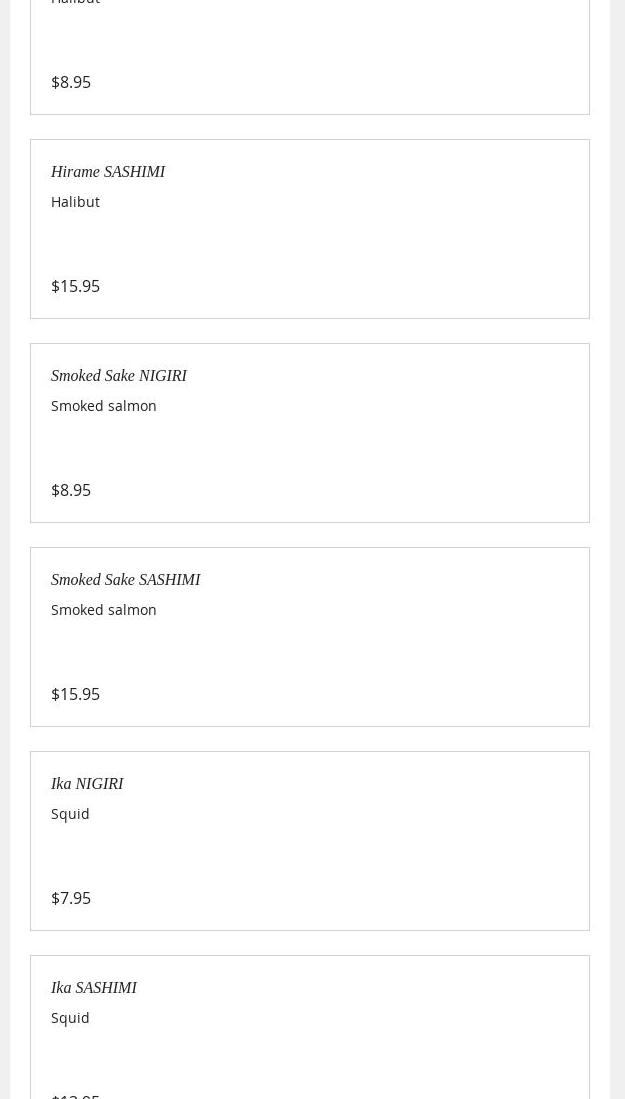Screen dimensions: 625x1099
Task: Click Smoked salmon text under Smoked Sake NIGIRI
Action: 103,406
